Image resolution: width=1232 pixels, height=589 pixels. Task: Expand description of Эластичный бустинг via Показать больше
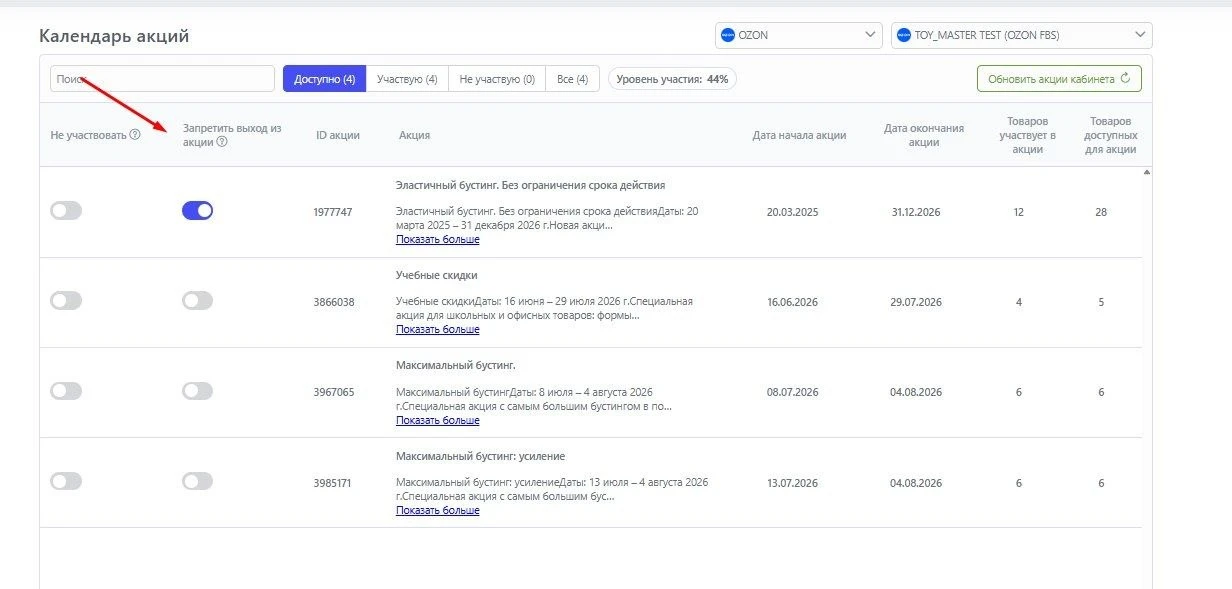pos(437,240)
